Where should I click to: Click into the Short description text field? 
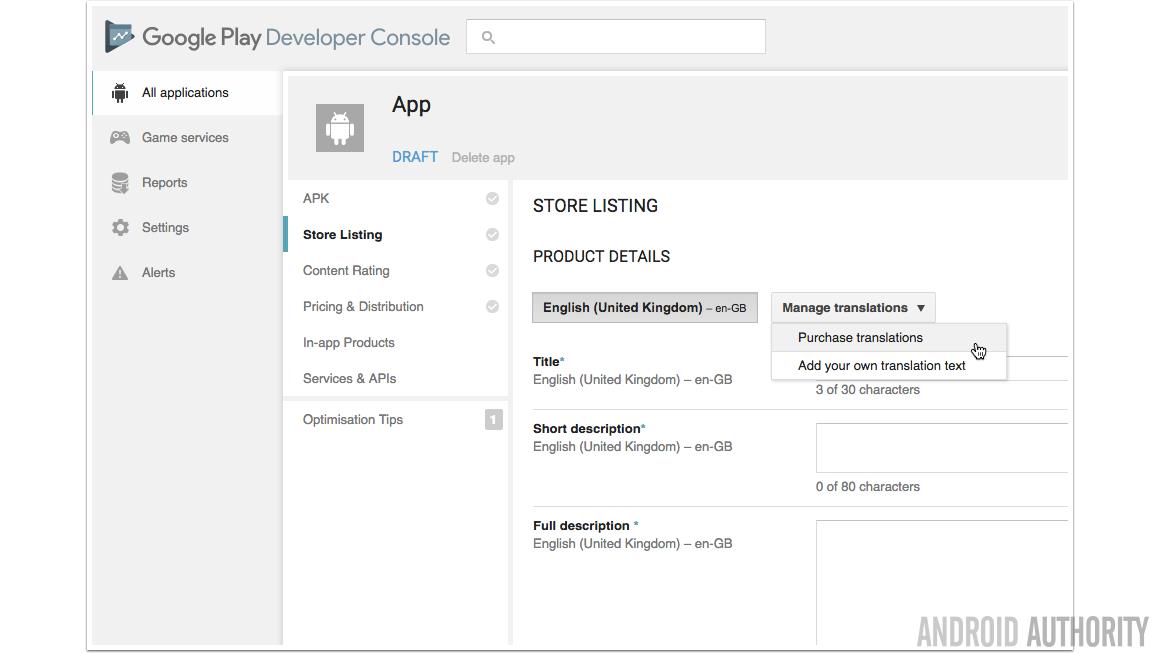[940, 448]
